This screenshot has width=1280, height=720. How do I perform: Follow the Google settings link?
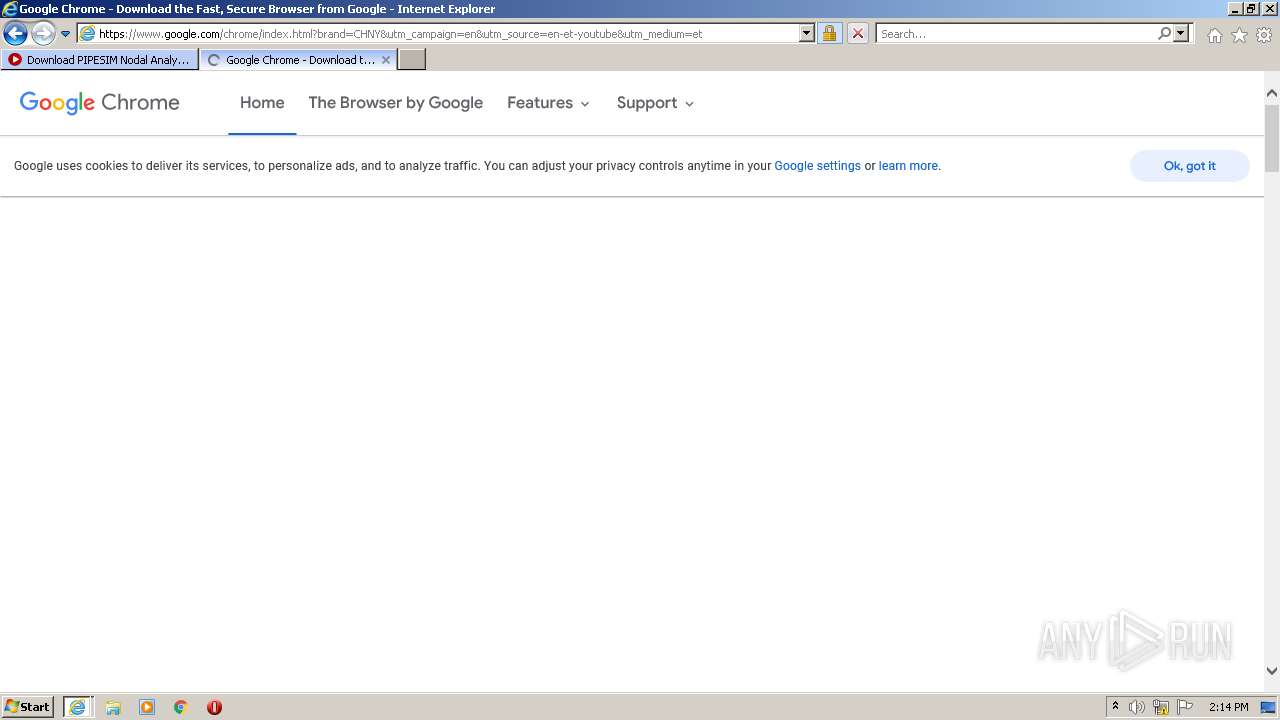[x=817, y=166]
